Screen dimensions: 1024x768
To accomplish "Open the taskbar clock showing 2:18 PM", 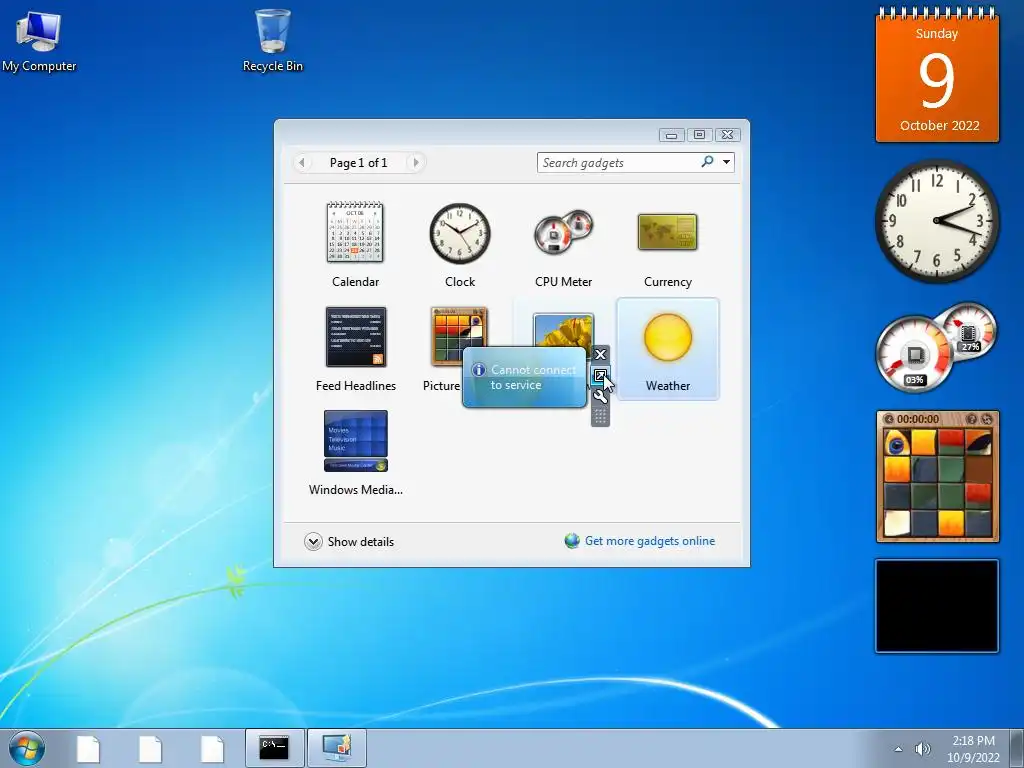I will coord(973,749).
